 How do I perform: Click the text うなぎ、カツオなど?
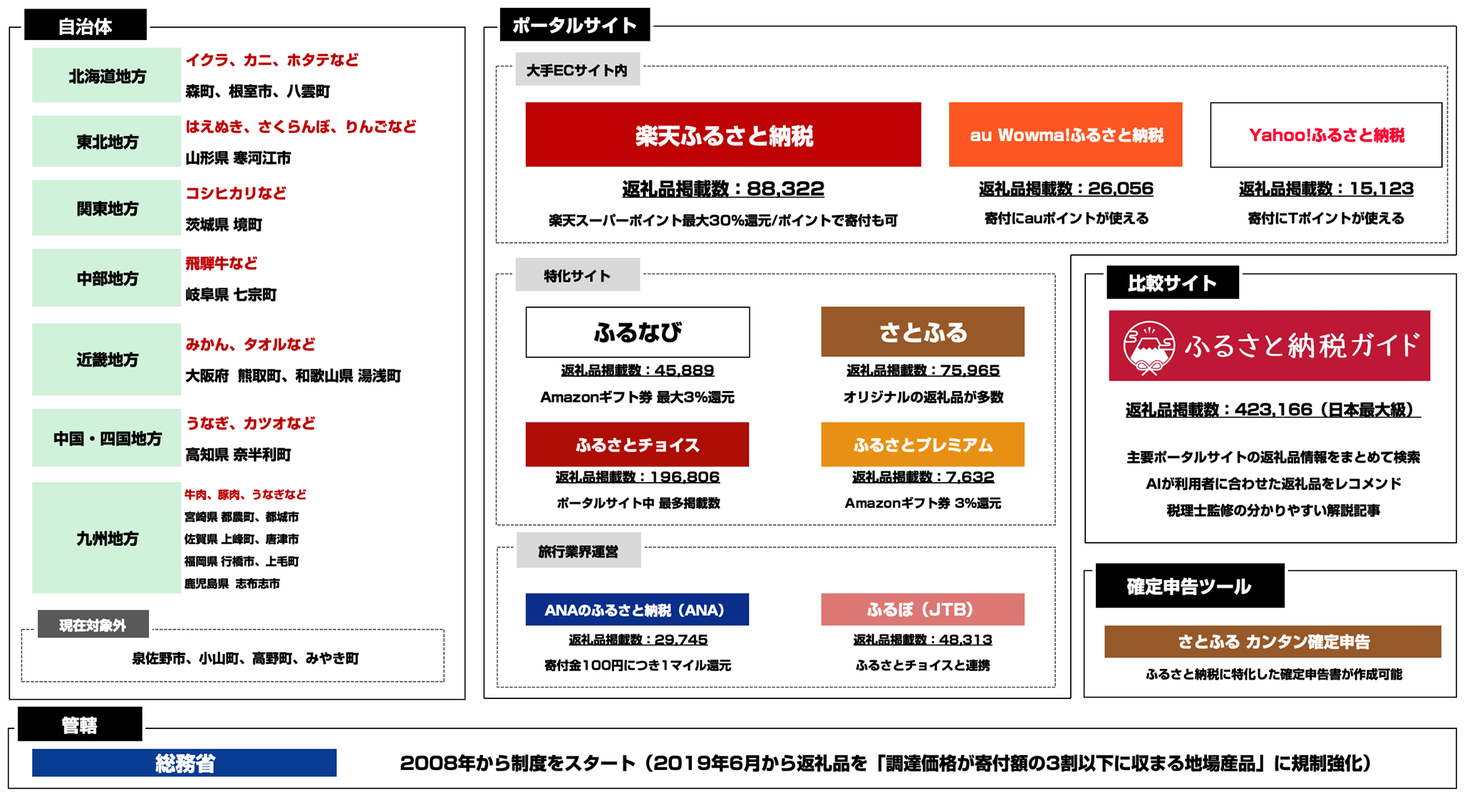pos(250,424)
